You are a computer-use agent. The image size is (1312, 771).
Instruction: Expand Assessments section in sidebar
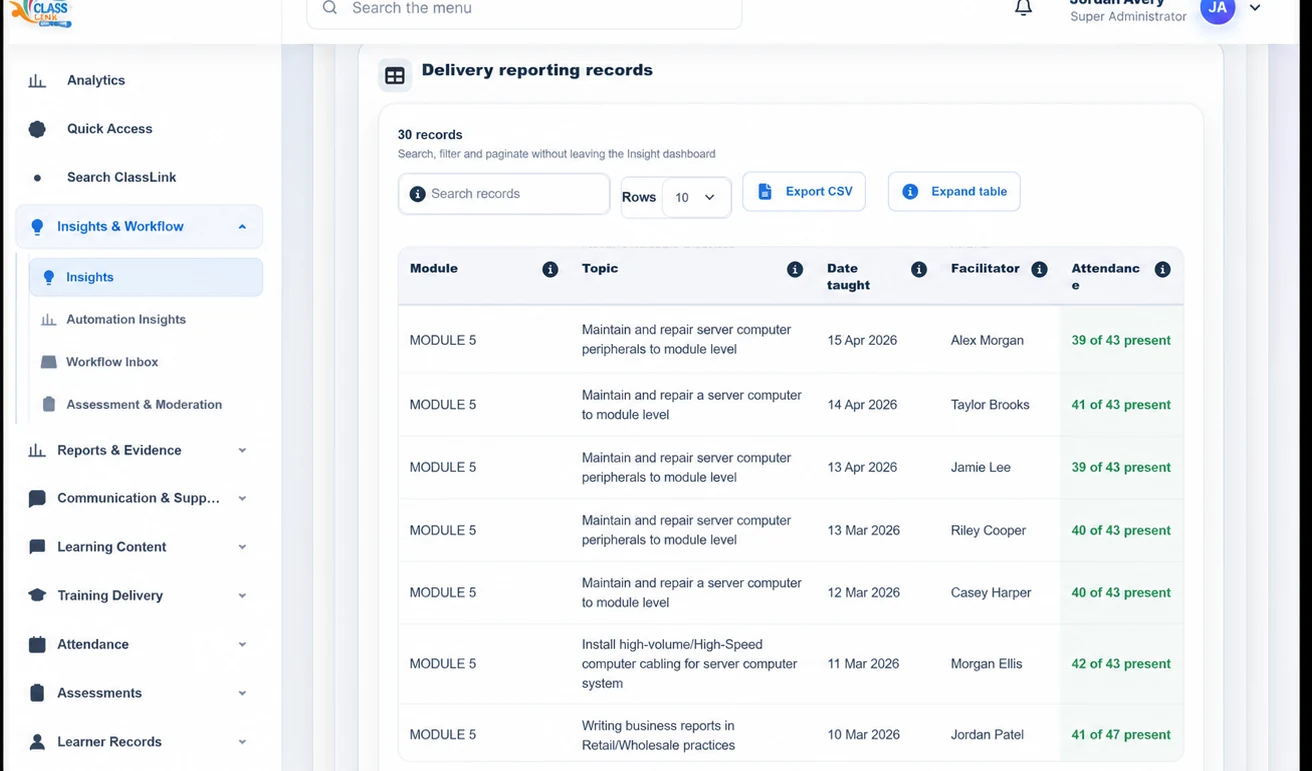coord(139,693)
